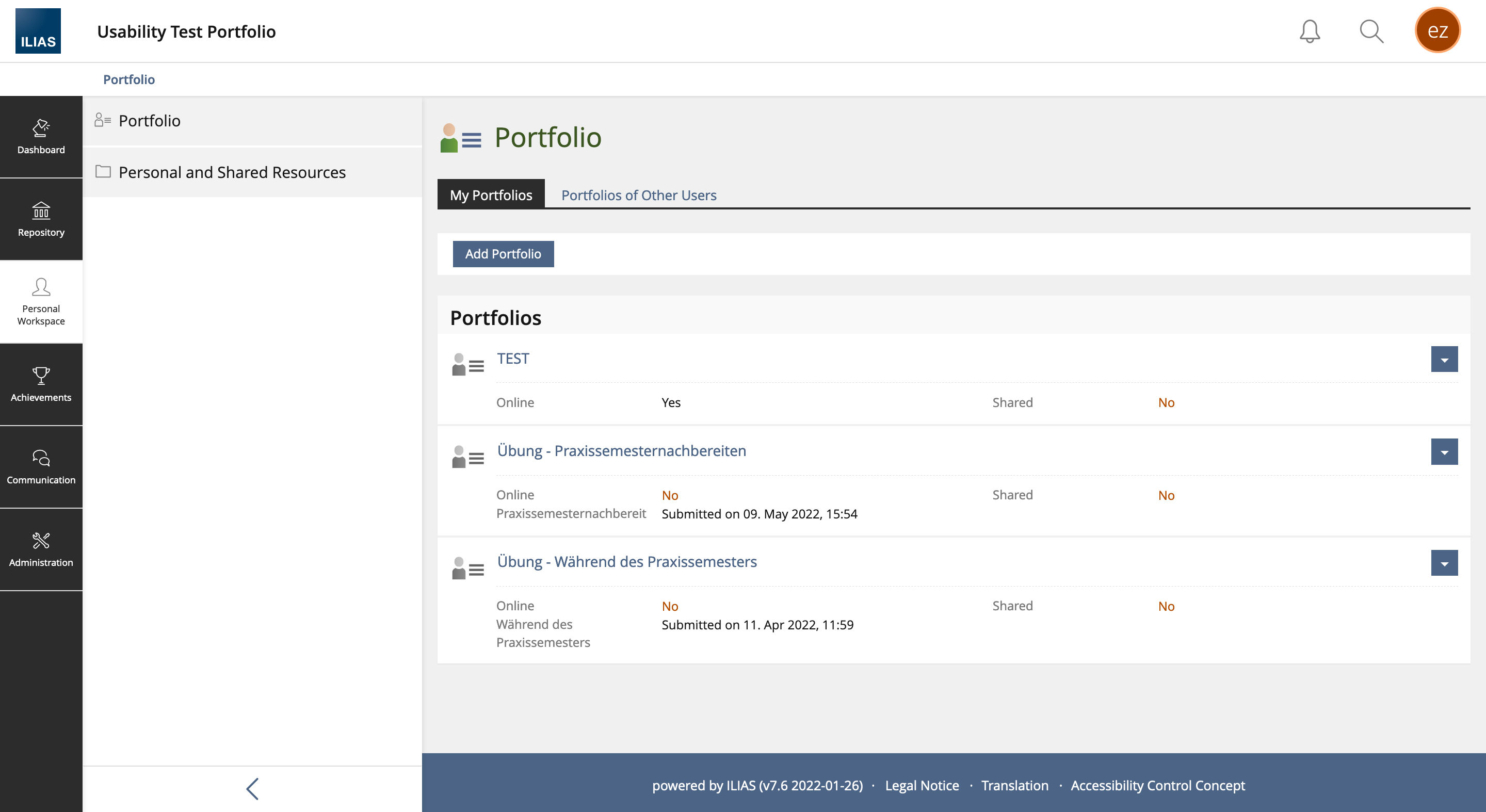Open actions dropdown for Während des Praxissemesters
This screenshot has height=812, width=1486.
point(1444,563)
